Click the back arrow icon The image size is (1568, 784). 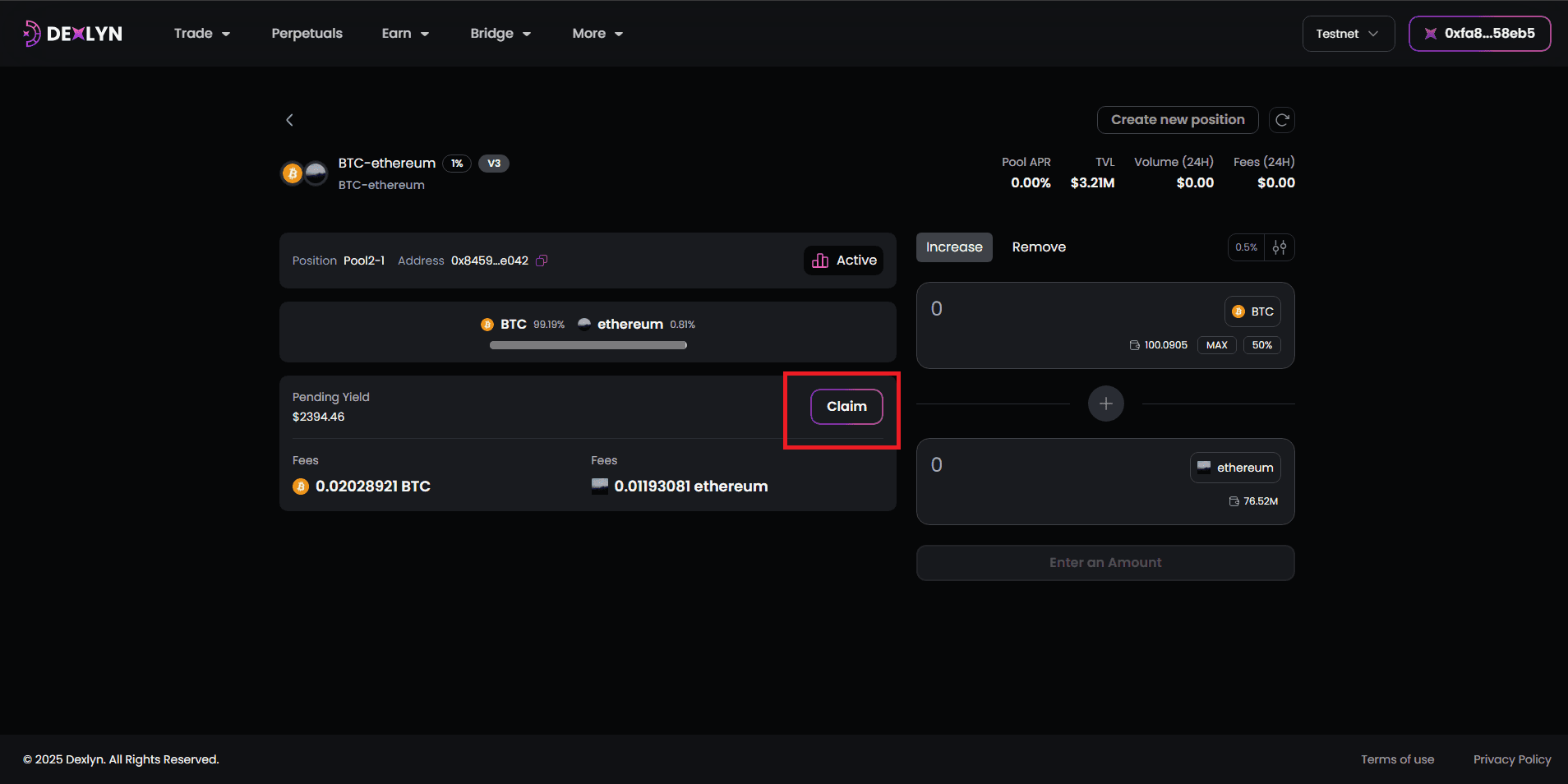(289, 120)
